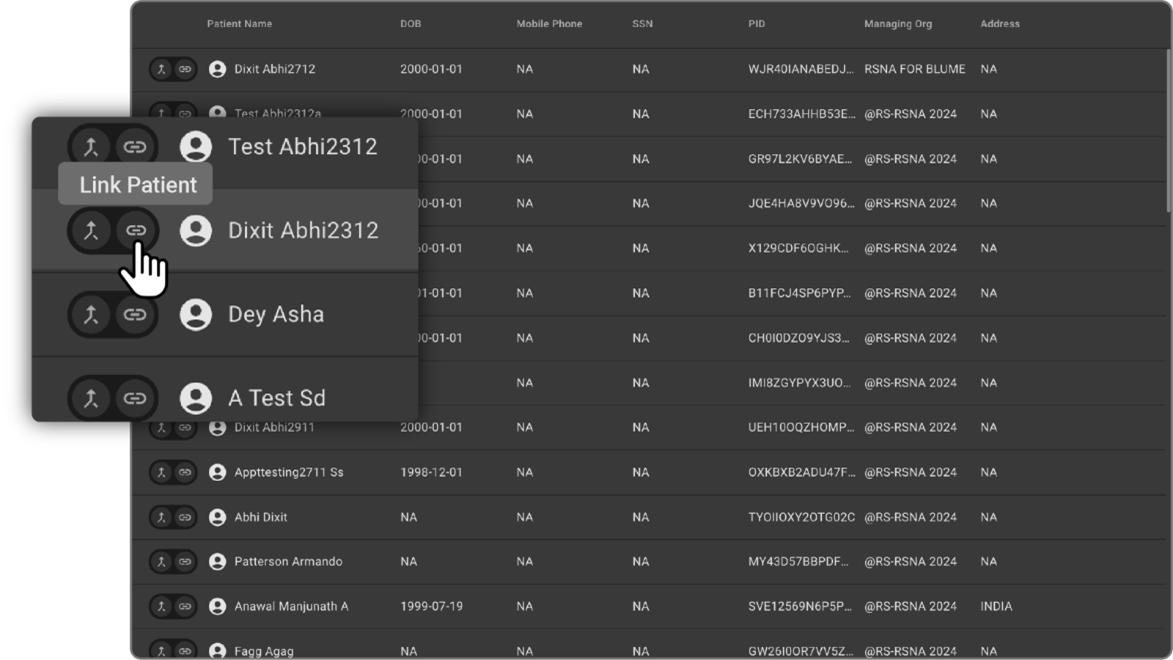This screenshot has height=660, width=1173.
Task: Click avatar icon next to Dey Asha
Action: point(196,315)
